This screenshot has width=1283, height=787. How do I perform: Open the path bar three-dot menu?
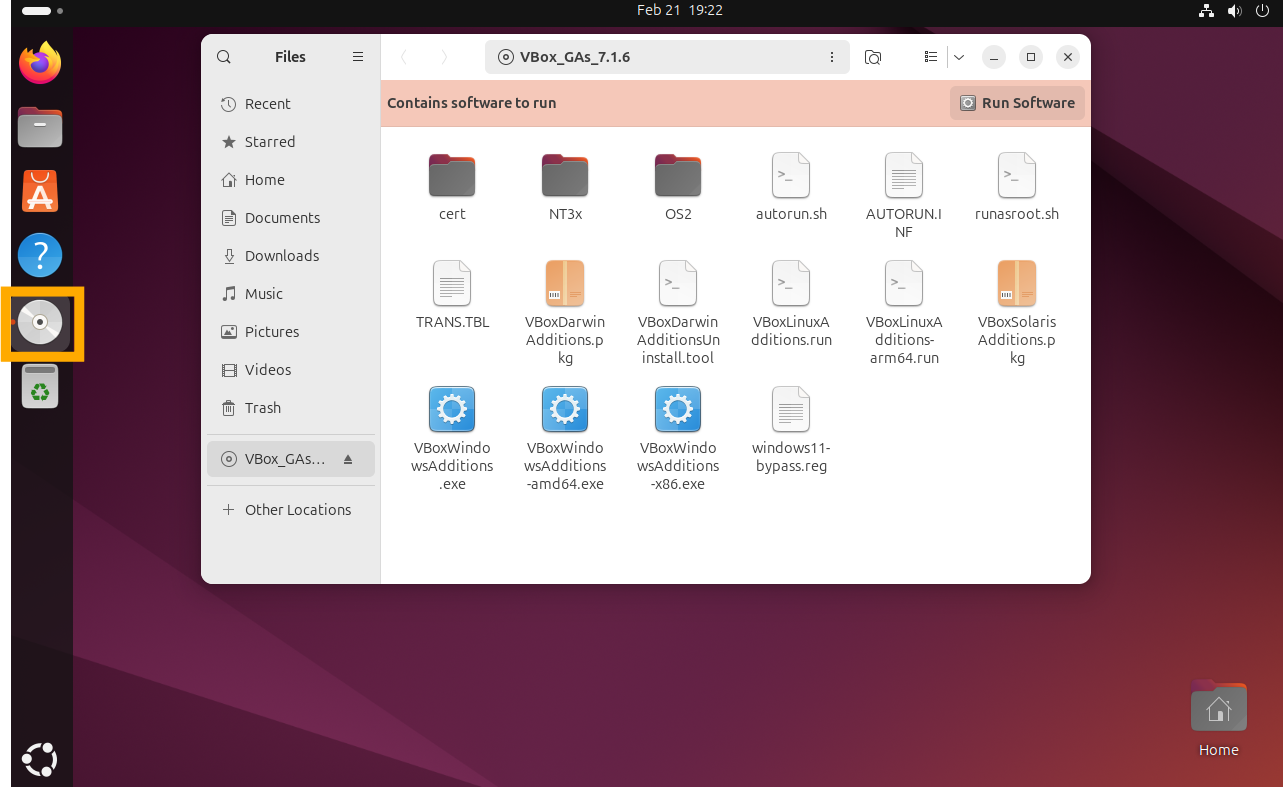pyautogui.click(x=832, y=57)
